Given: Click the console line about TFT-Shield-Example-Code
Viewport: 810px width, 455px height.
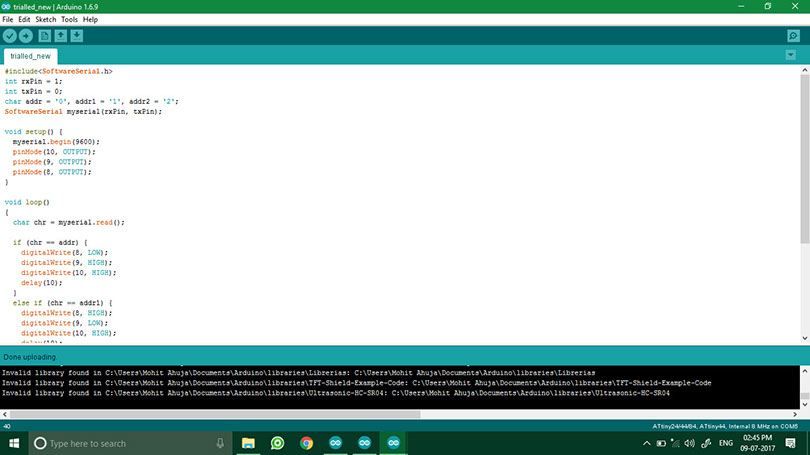Looking at the screenshot, I should click(x=356, y=383).
